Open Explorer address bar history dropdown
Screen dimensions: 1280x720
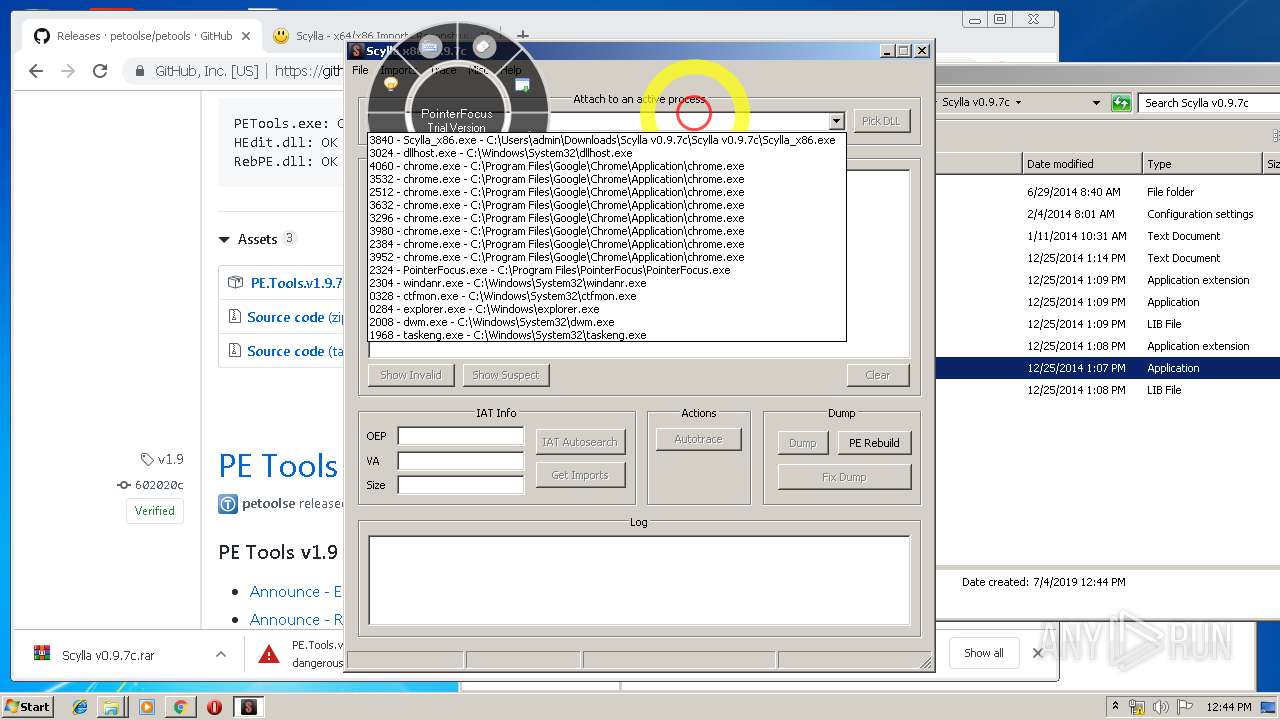[1097, 103]
